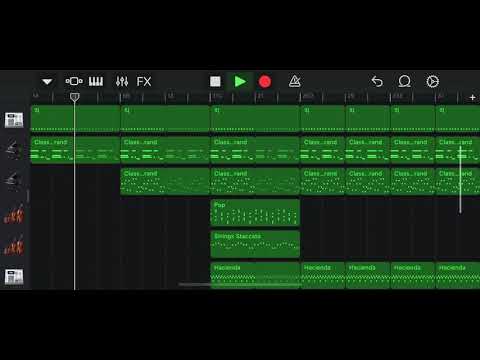Switch to tracks view button
The width and height of the screenshot is (480, 360).
(x=74, y=81)
